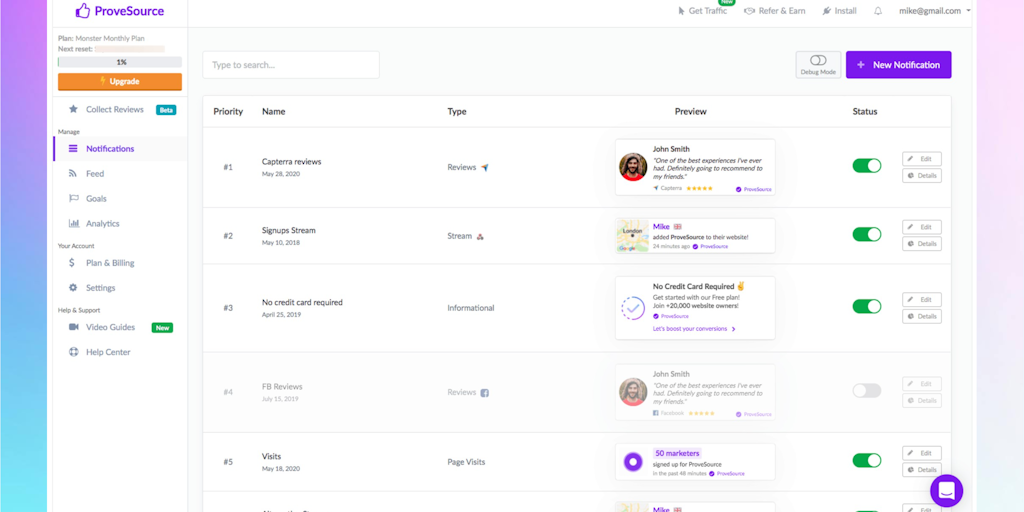Go to Collect Reviews in the sidebar
Image resolution: width=1024 pixels, height=512 pixels.
pos(114,109)
